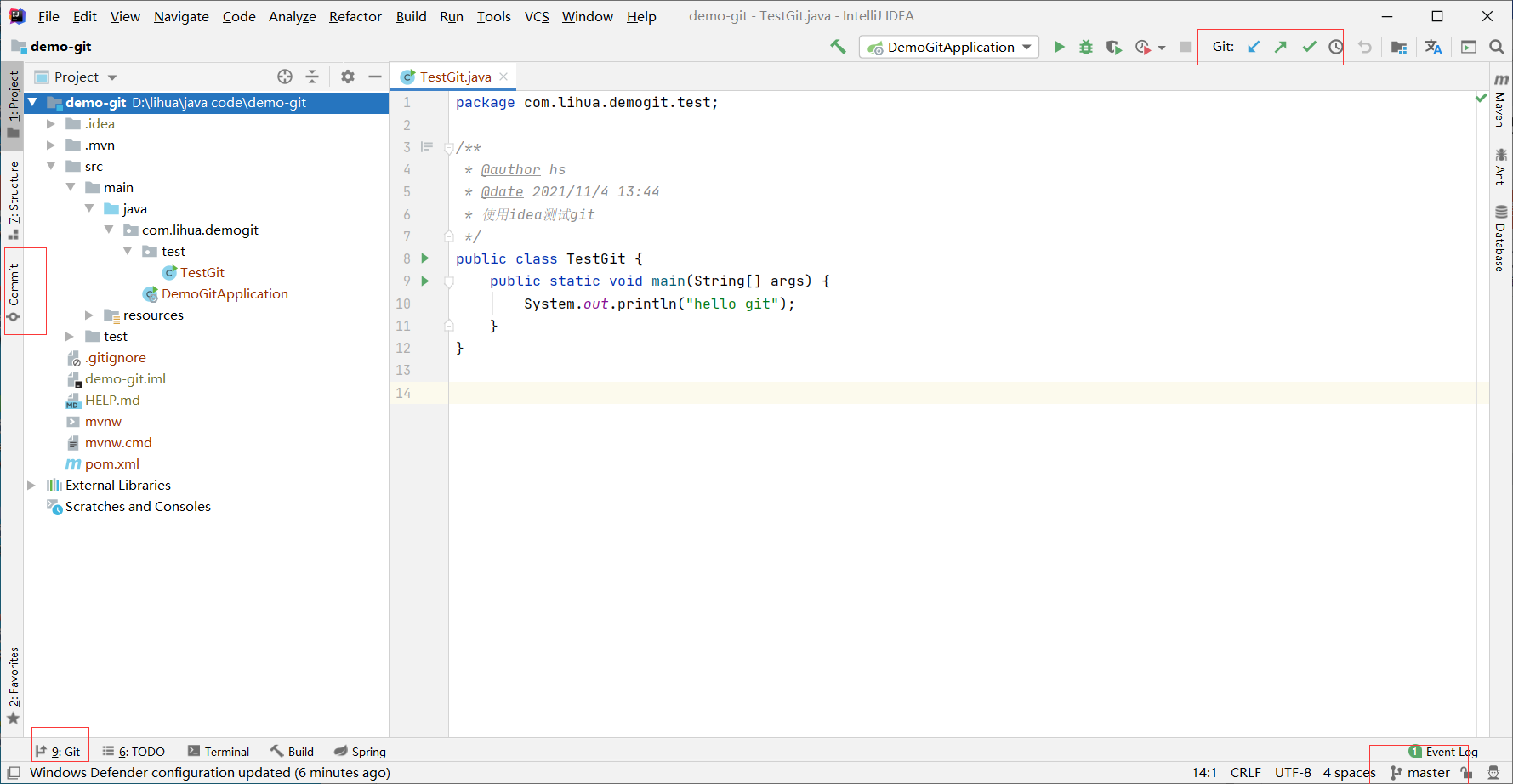Open the DemoGitApplication run configuration dropdown

[x=1027, y=47]
